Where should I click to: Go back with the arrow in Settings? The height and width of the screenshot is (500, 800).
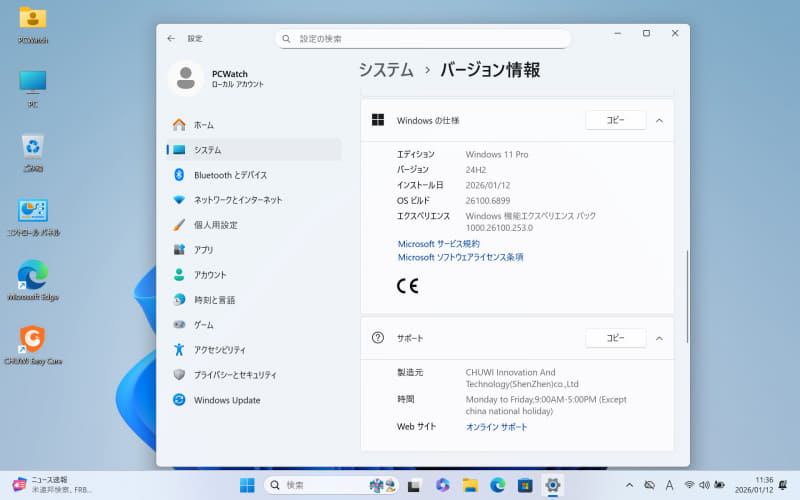[x=171, y=38]
